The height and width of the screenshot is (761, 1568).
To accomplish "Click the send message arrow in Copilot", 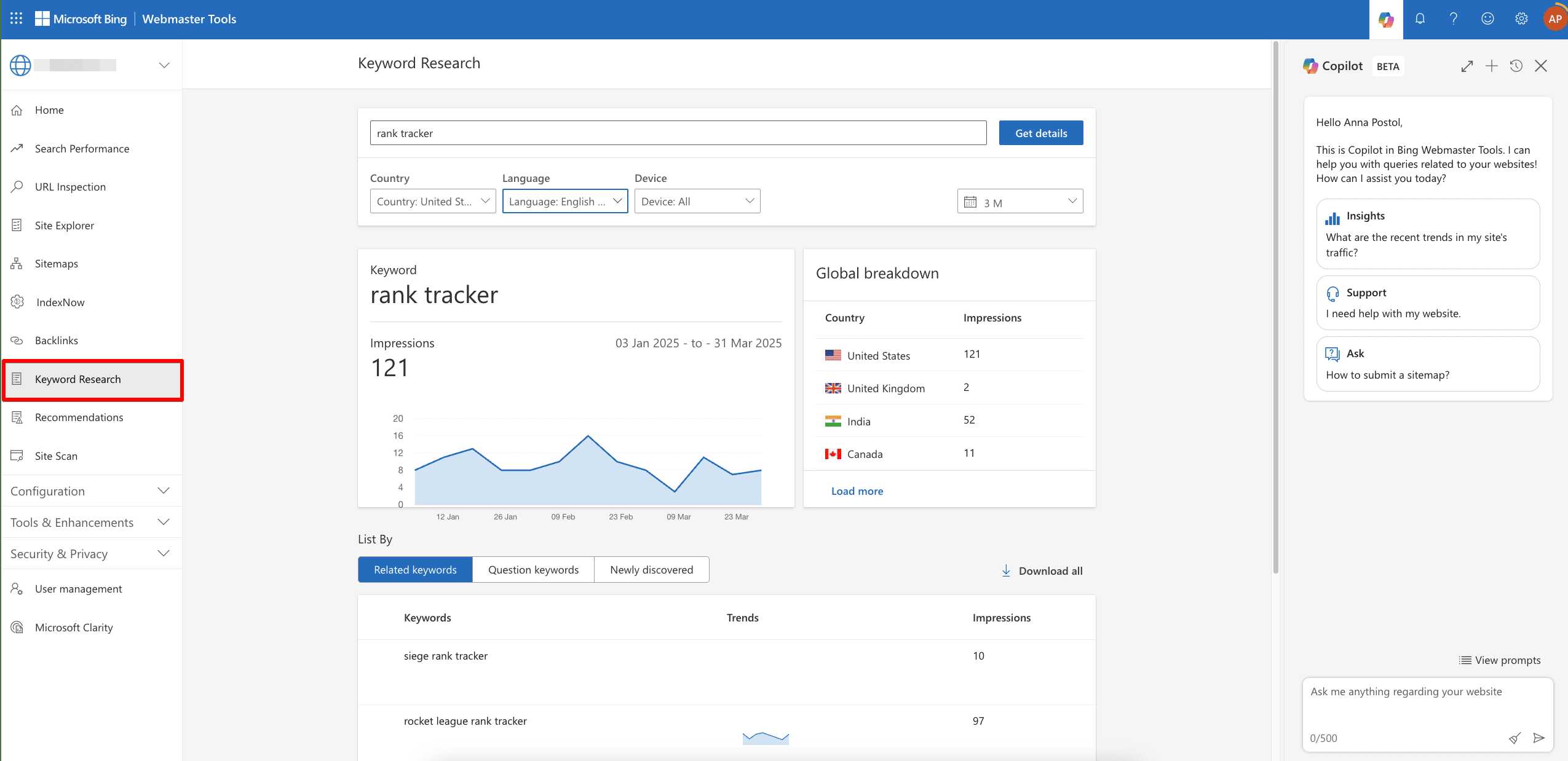I will click(1538, 738).
